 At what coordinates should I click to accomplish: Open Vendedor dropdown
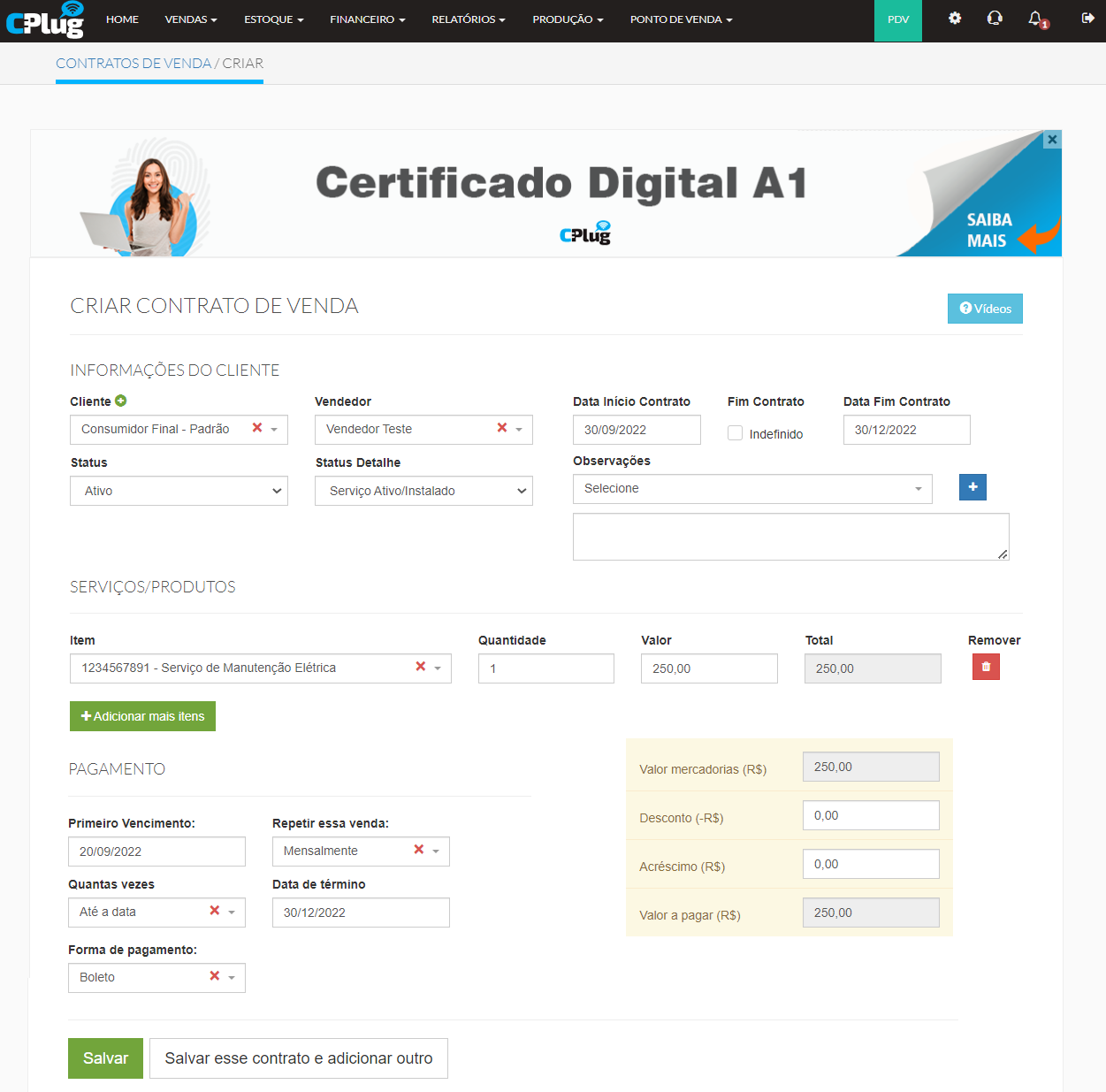423,430
